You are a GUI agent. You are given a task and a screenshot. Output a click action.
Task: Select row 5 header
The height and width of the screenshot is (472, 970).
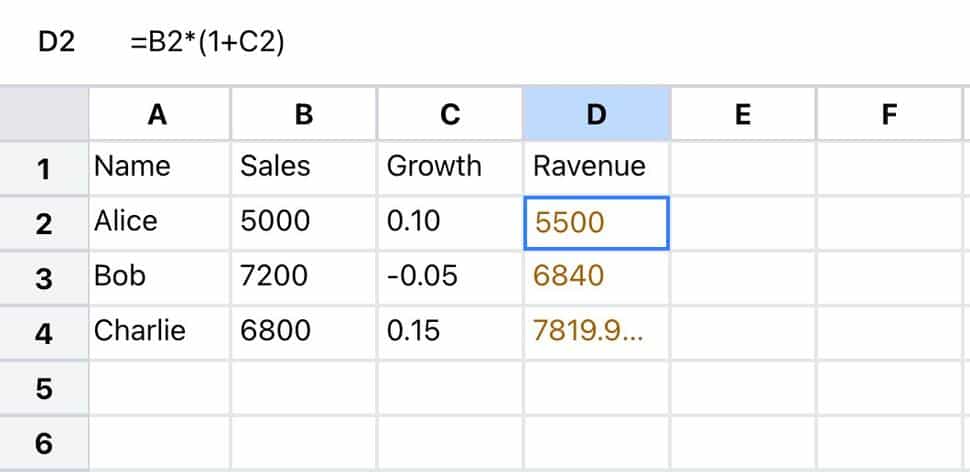(x=44, y=387)
